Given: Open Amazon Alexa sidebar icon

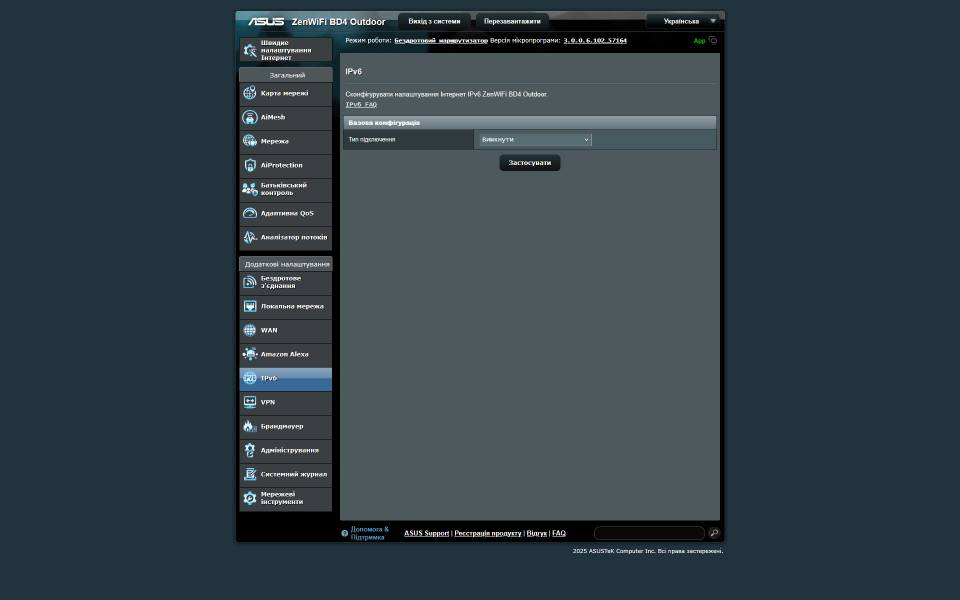Looking at the screenshot, I should pyautogui.click(x=250, y=354).
